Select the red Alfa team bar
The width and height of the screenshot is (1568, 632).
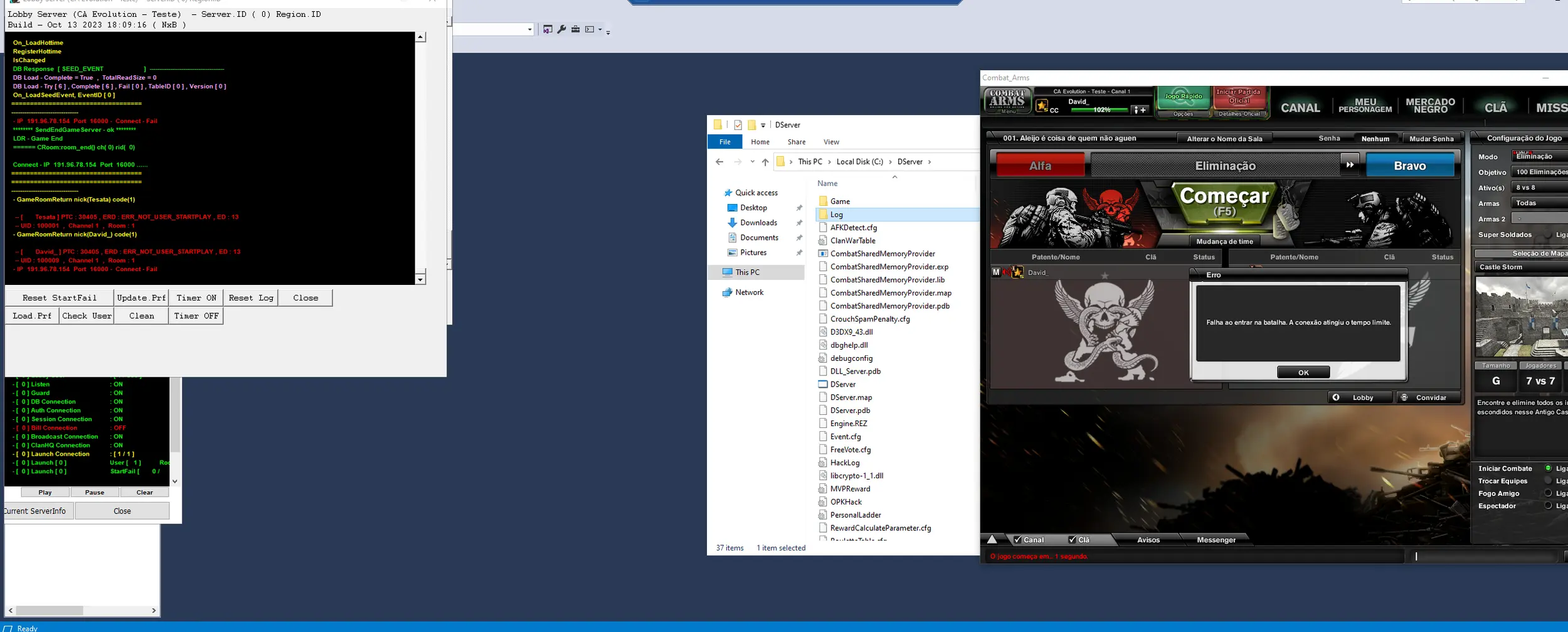coord(1040,166)
